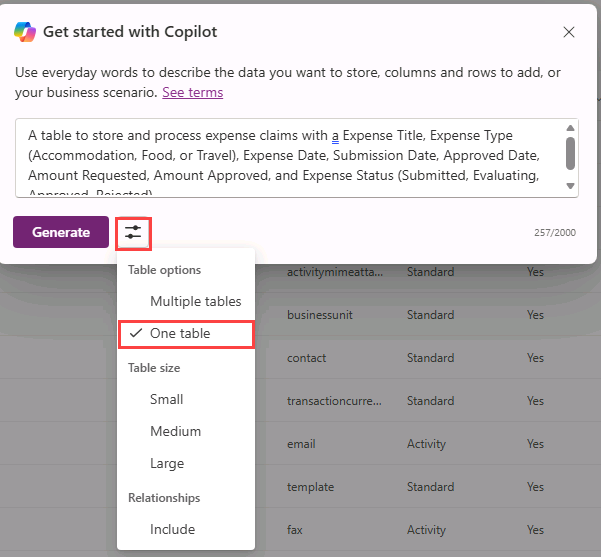Click the Generate button
The image size is (601, 557).
coord(61,232)
